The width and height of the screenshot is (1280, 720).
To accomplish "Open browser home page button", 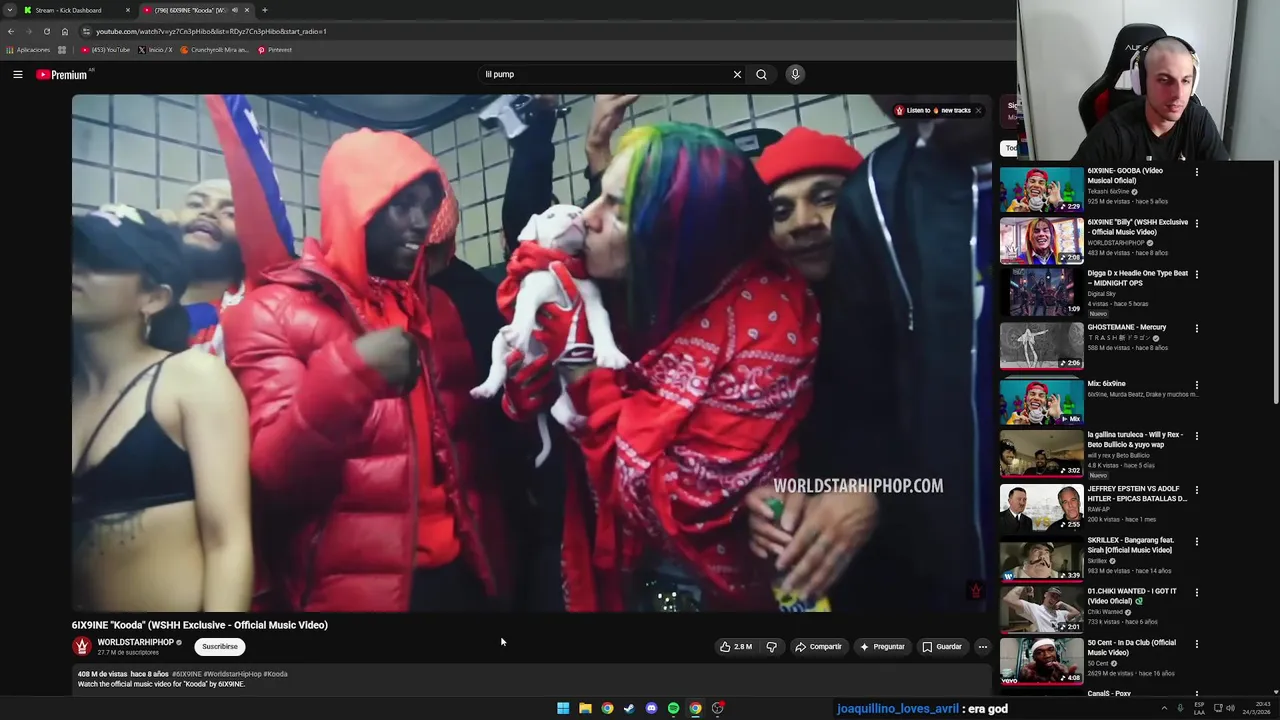I will [65, 31].
